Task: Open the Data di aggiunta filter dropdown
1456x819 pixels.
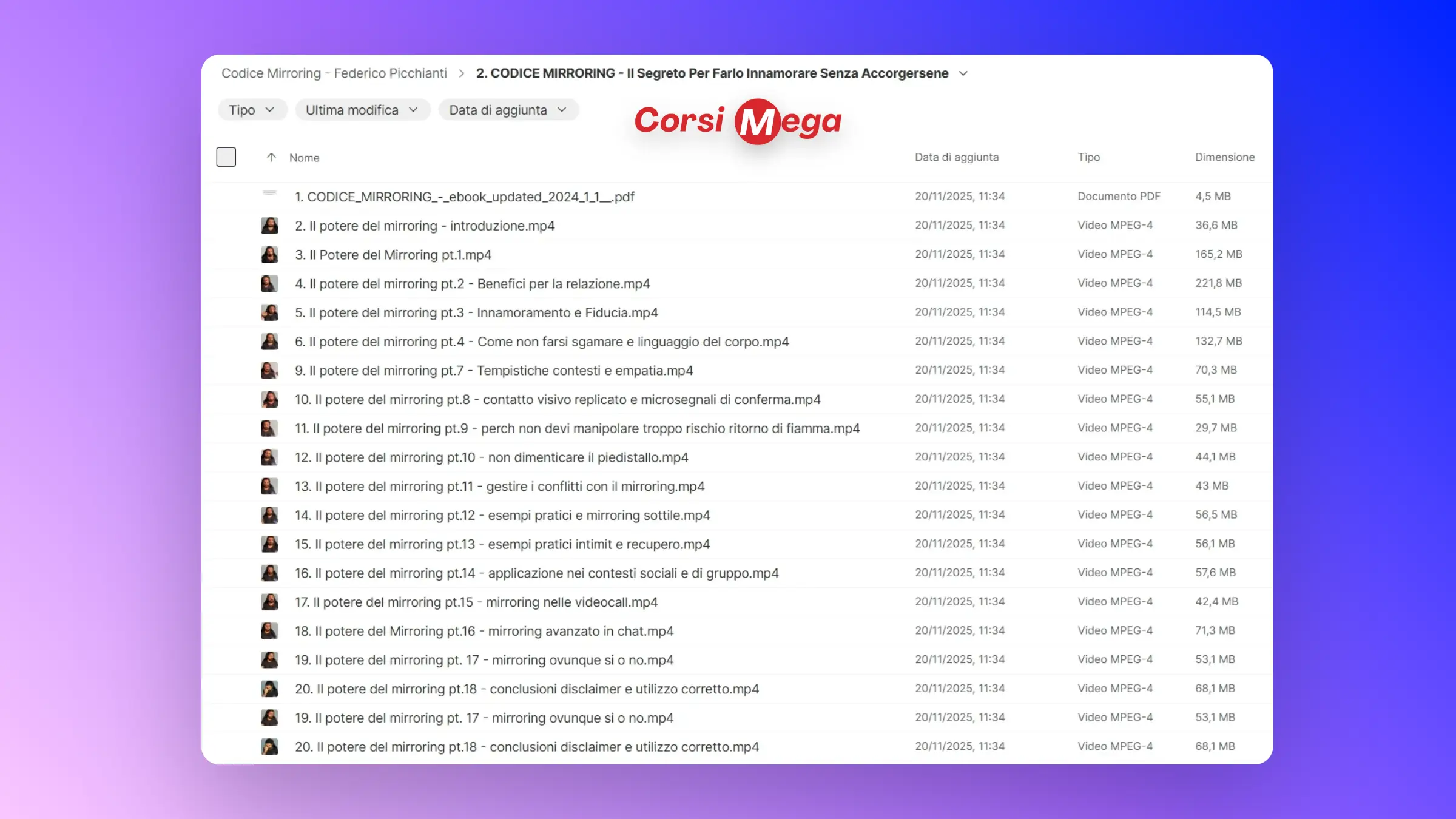Action: click(508, 110)
